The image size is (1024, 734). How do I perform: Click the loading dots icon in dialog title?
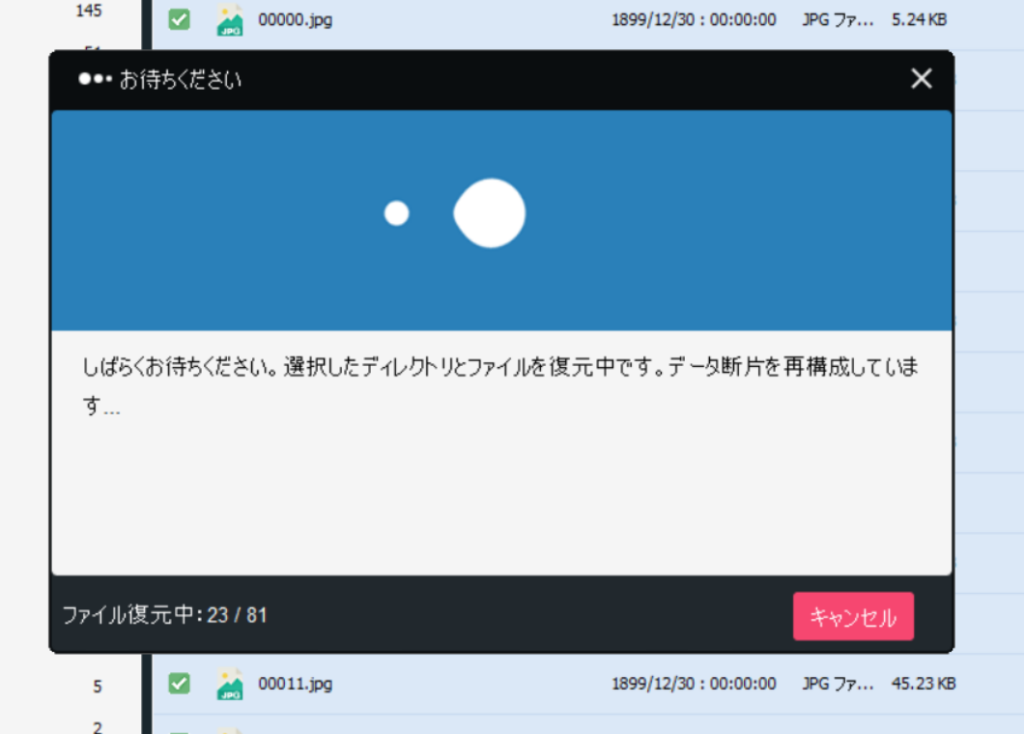point(95,80)
